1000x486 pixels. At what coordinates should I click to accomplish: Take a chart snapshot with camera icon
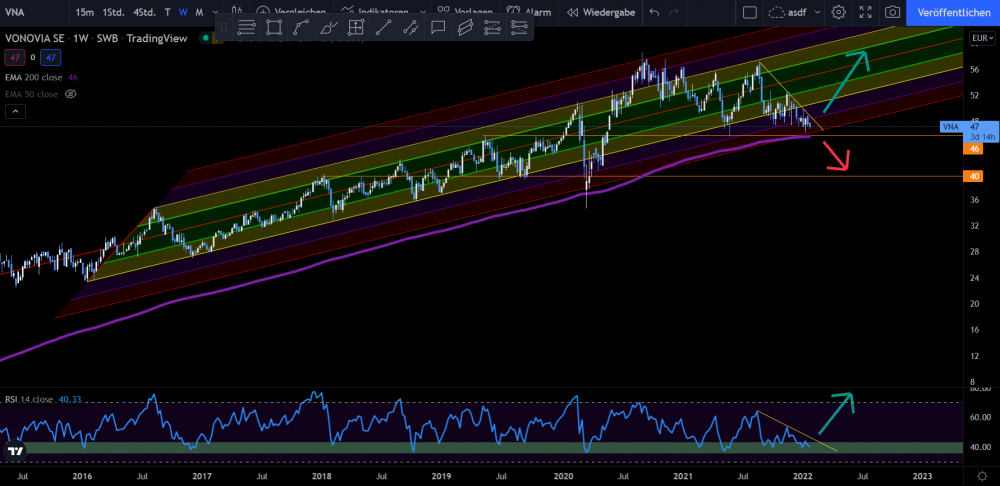pos(892,12)
